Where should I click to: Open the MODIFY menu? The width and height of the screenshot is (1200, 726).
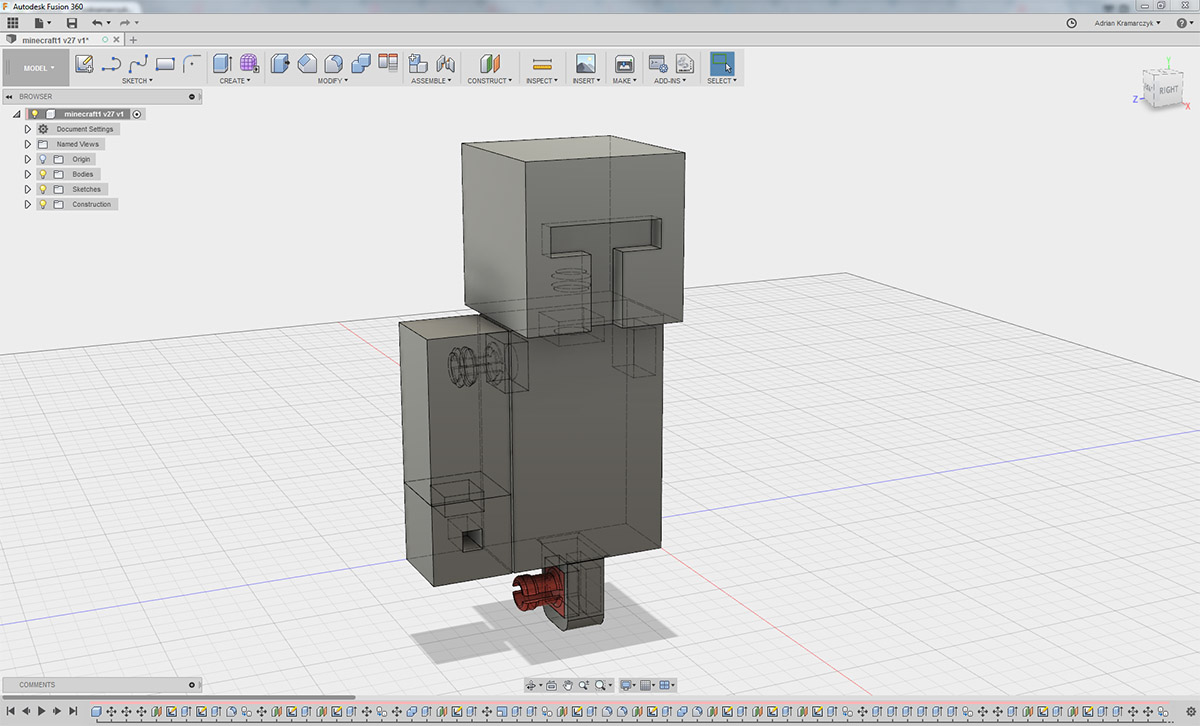(x=332, y=81)
